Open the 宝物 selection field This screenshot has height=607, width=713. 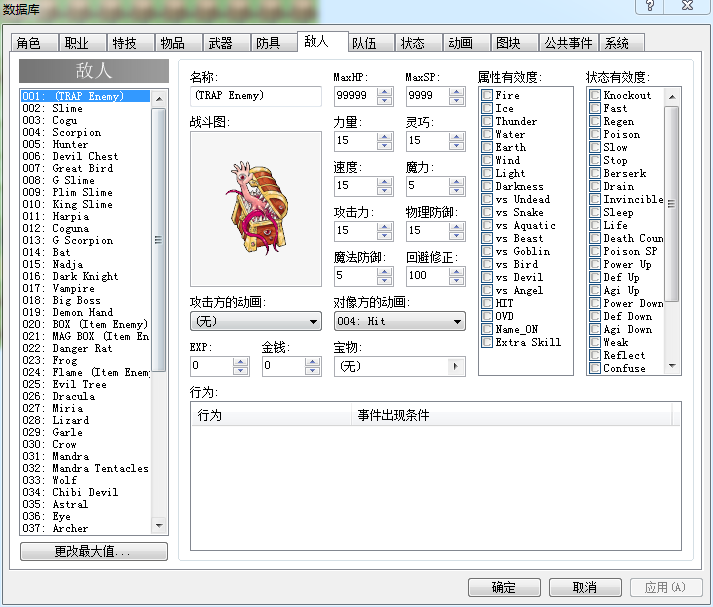coord(399,366)
